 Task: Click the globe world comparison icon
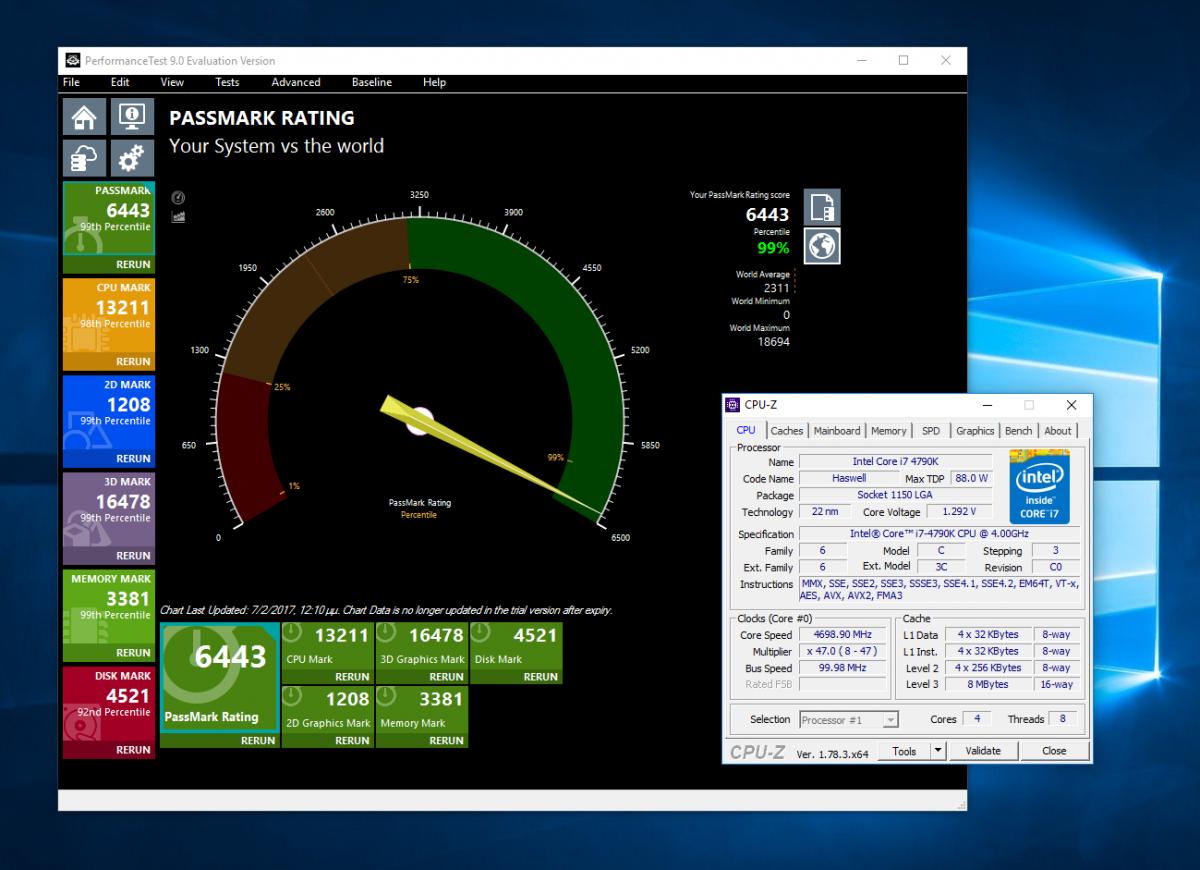(822, 246)
